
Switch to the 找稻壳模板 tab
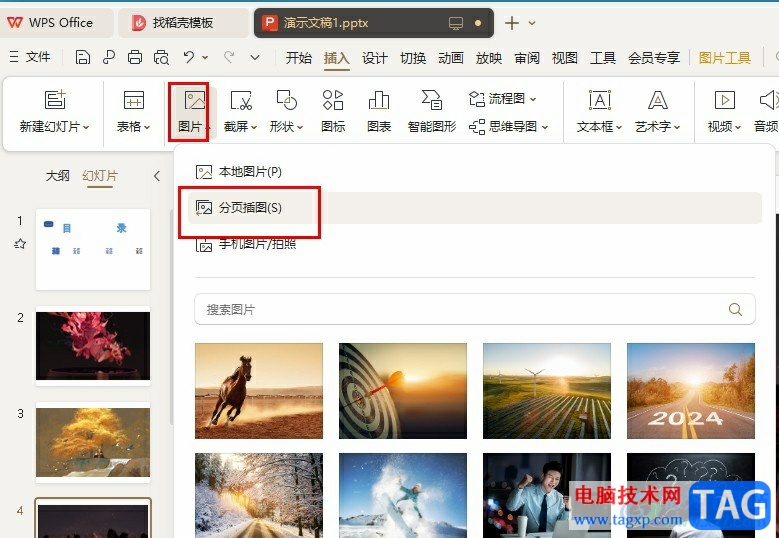point(183,23)
